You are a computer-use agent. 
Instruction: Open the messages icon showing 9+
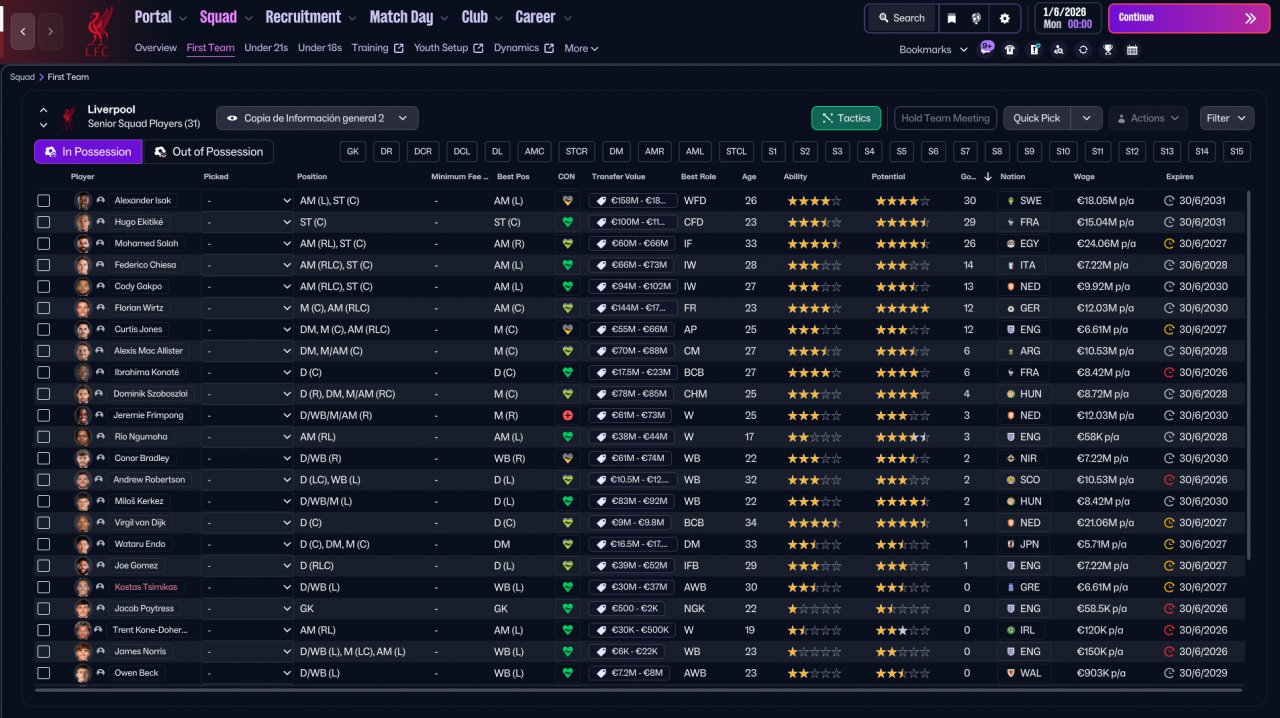tap(986, 48)
